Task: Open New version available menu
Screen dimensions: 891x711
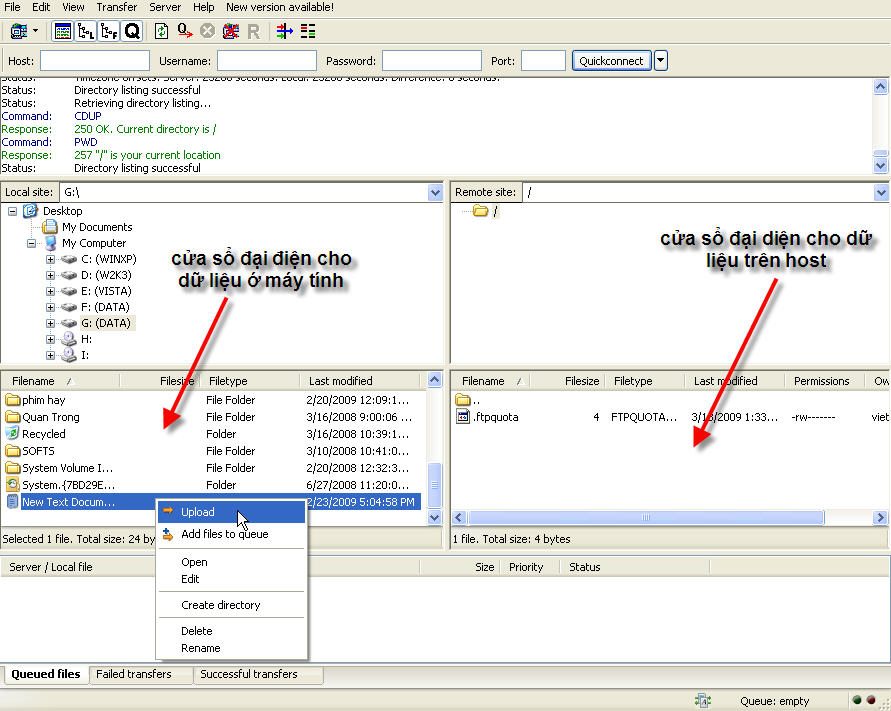Action: [280, 7]
